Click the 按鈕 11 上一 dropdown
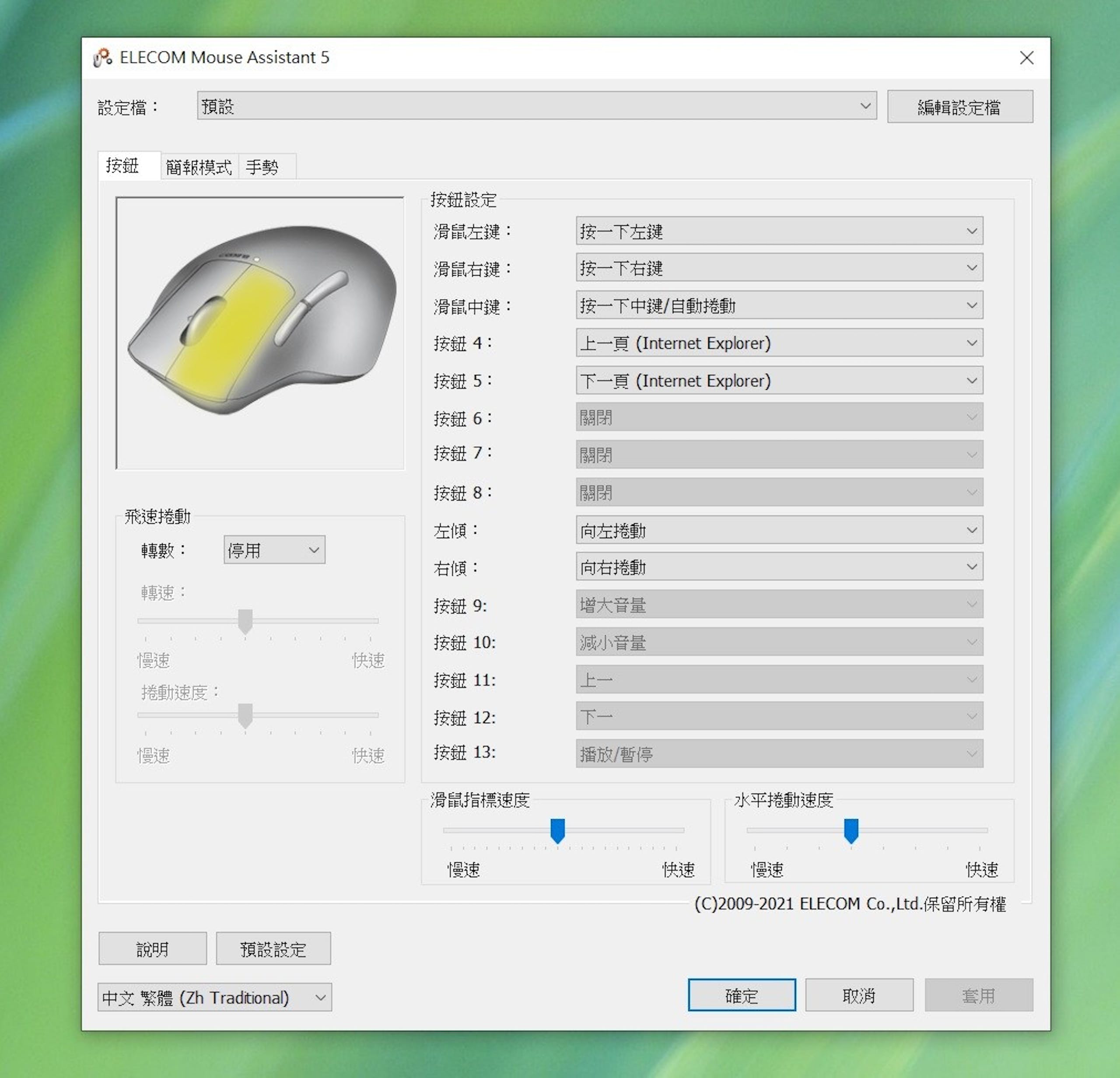The height and width of the screenshot is (1078, 1120). click(779, 679)
